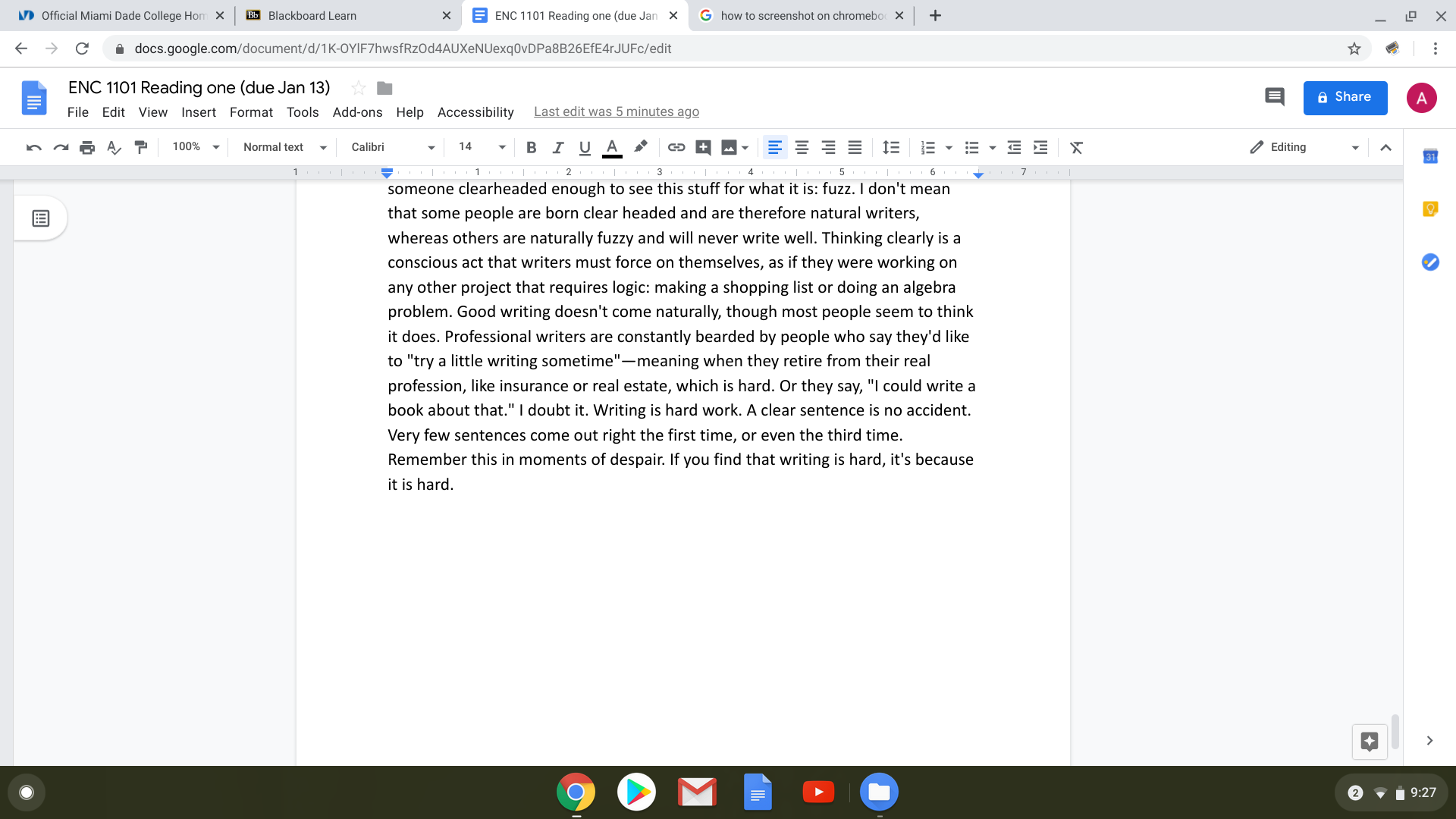Move document with the folder icon

pyautogui.click(x=384, y=88)
